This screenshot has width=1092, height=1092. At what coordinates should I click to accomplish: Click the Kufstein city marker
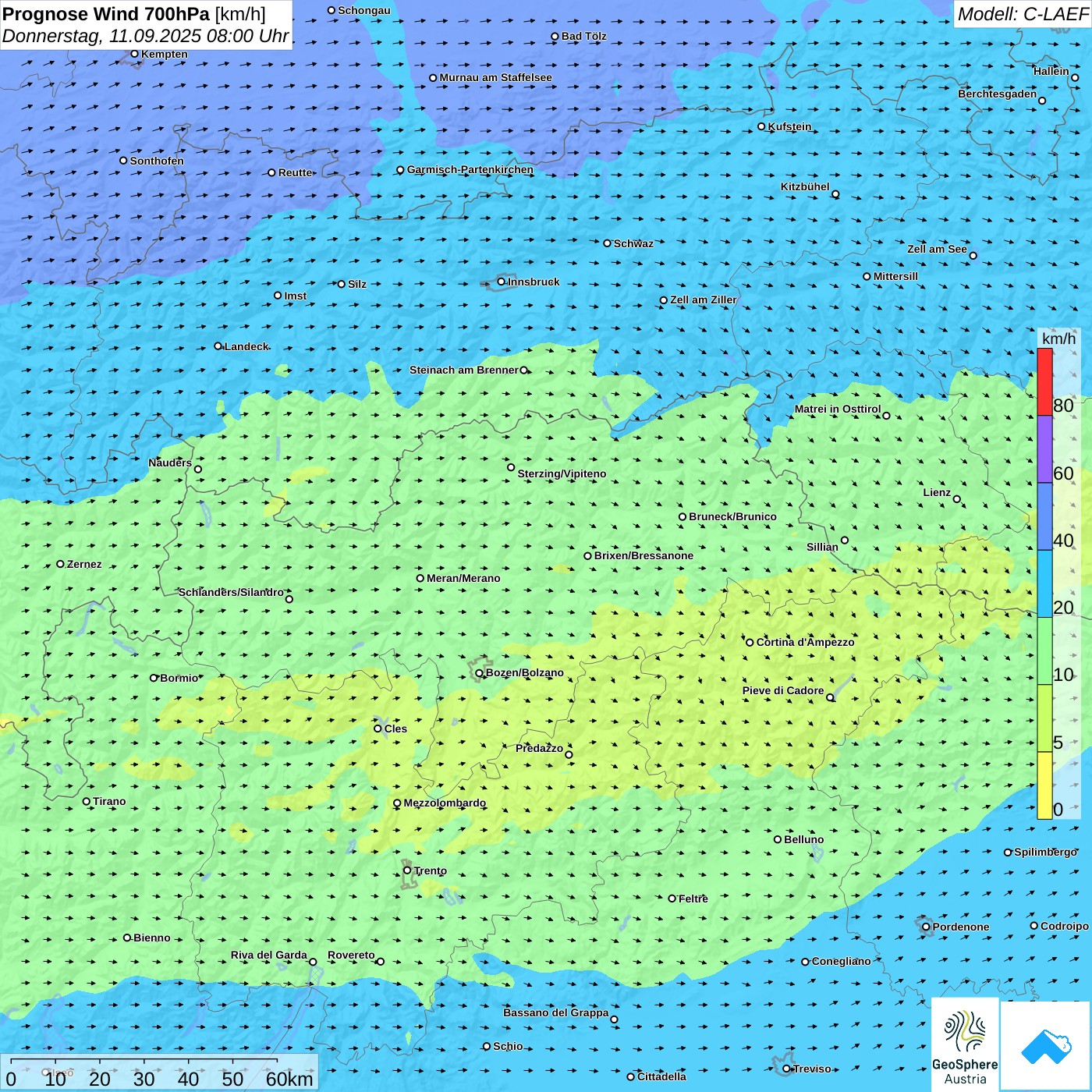point(762,126)
